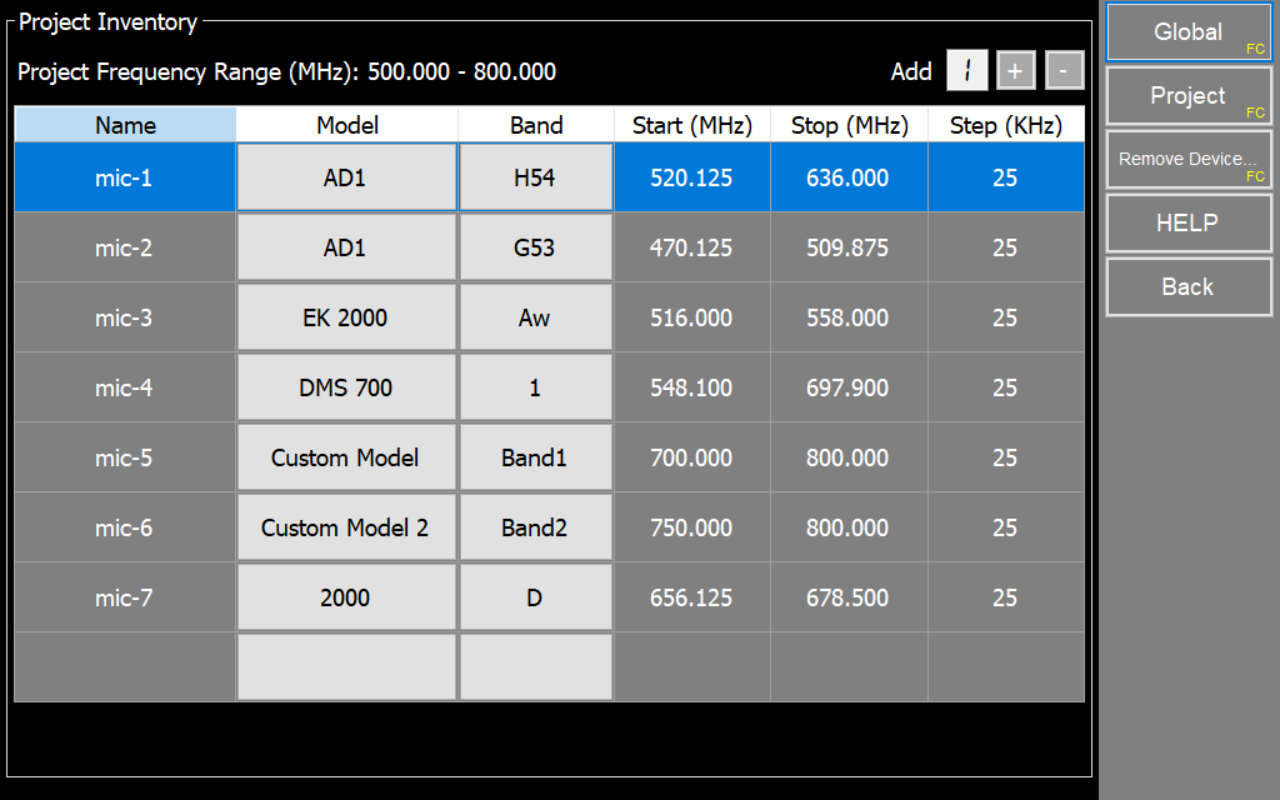Open the EK 2000 model selector
The height and width of the screenshot is (800, 1280).
tap(346, 317)
